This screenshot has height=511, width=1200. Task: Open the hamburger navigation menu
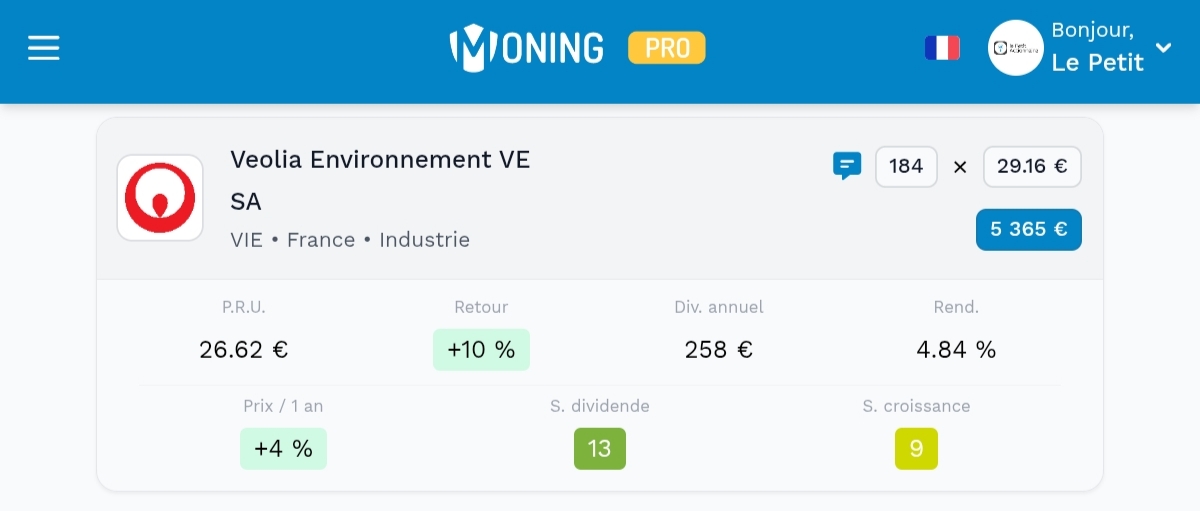(x=44, y=48)
